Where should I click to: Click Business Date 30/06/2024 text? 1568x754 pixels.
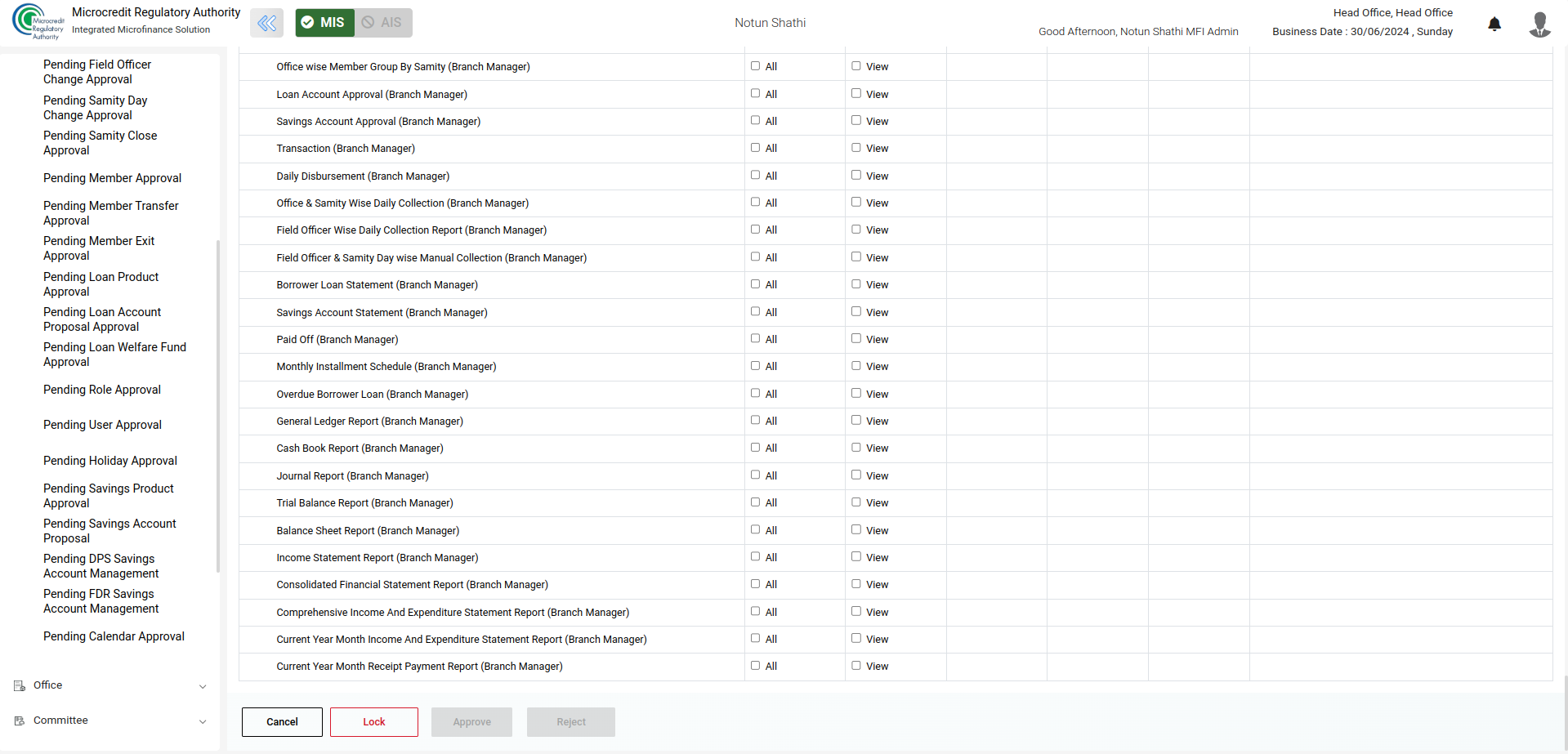tap(1362, 32)
